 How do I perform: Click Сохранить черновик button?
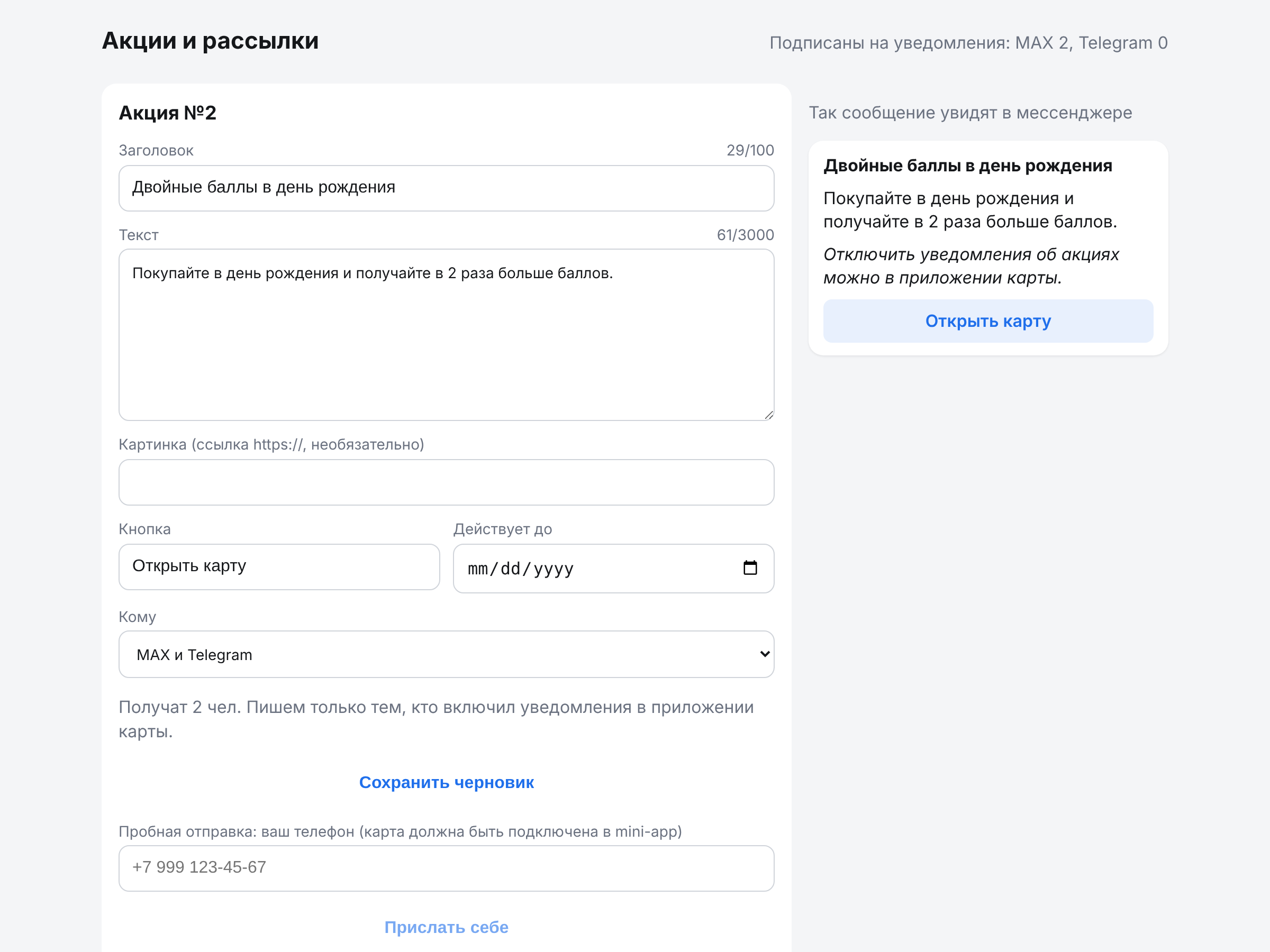coord(446,782)
